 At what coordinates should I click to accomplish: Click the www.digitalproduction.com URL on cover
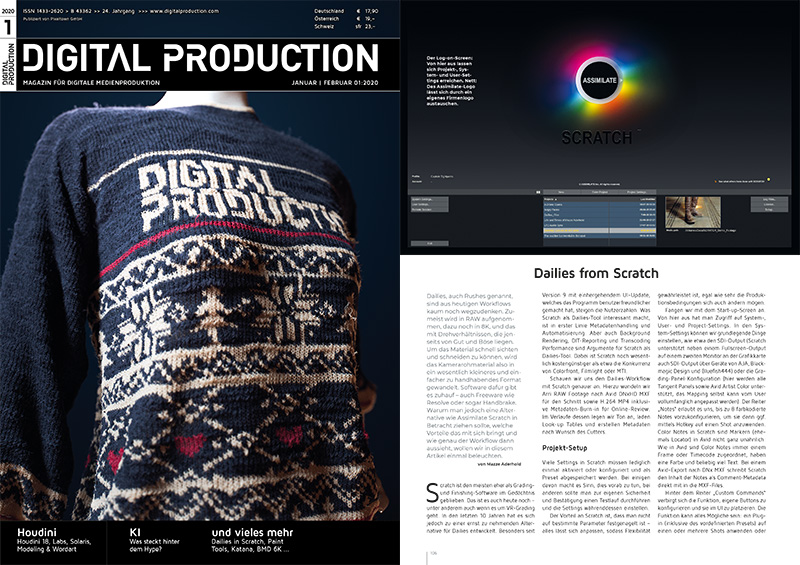pyautogui.click(x=184, y=11)
